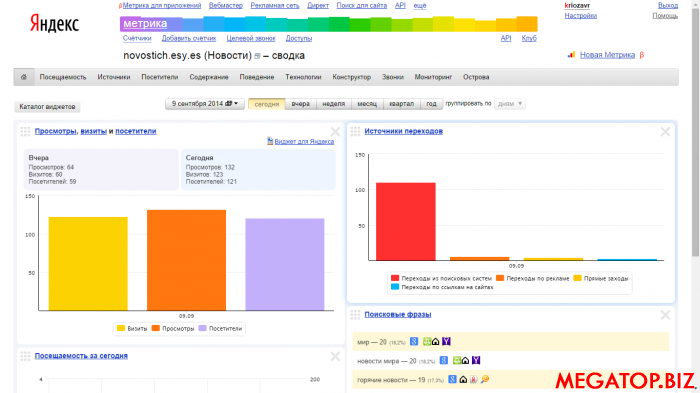This screenshot has height=393, width=700.
Task: Select the год period button
Action: pyautogui.click(x=431, y=104)
